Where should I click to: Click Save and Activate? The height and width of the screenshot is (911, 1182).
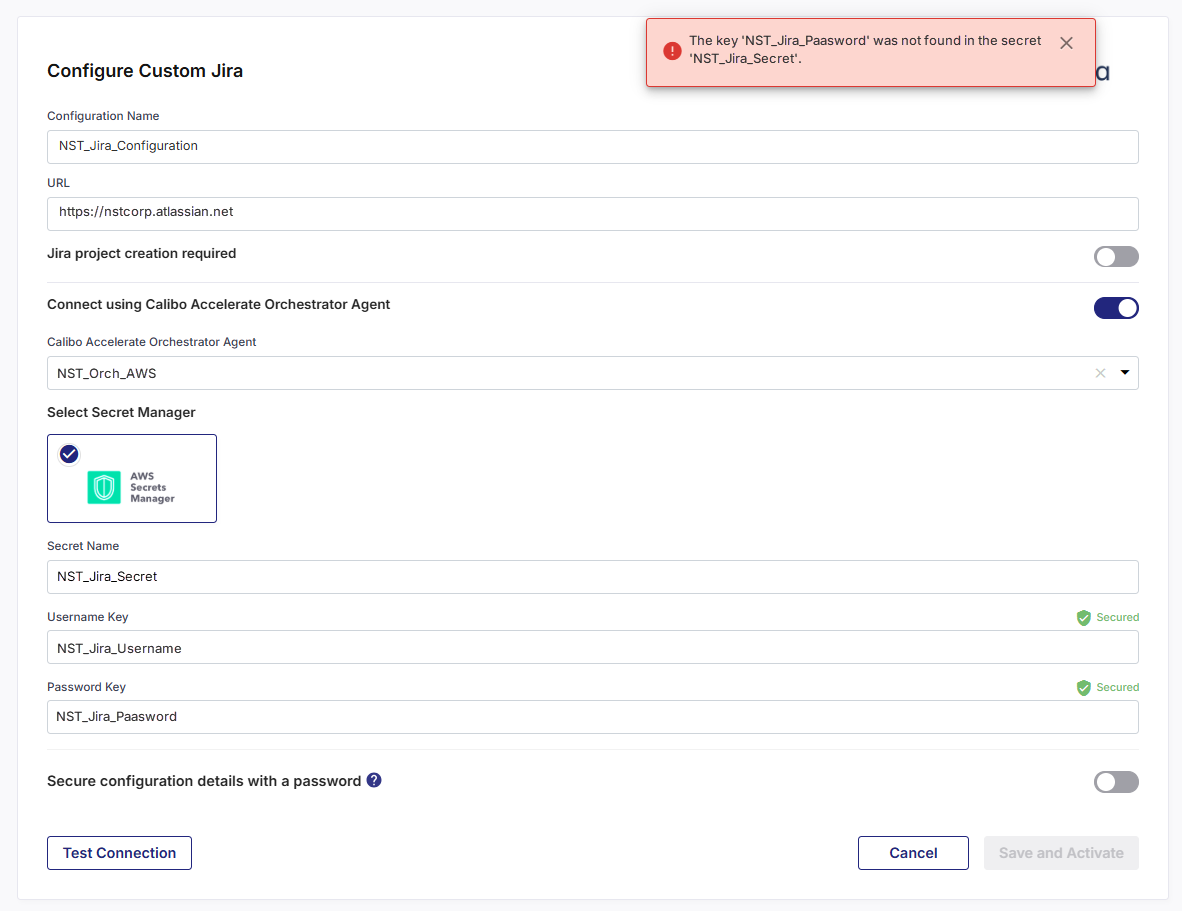click(1061, 852)
